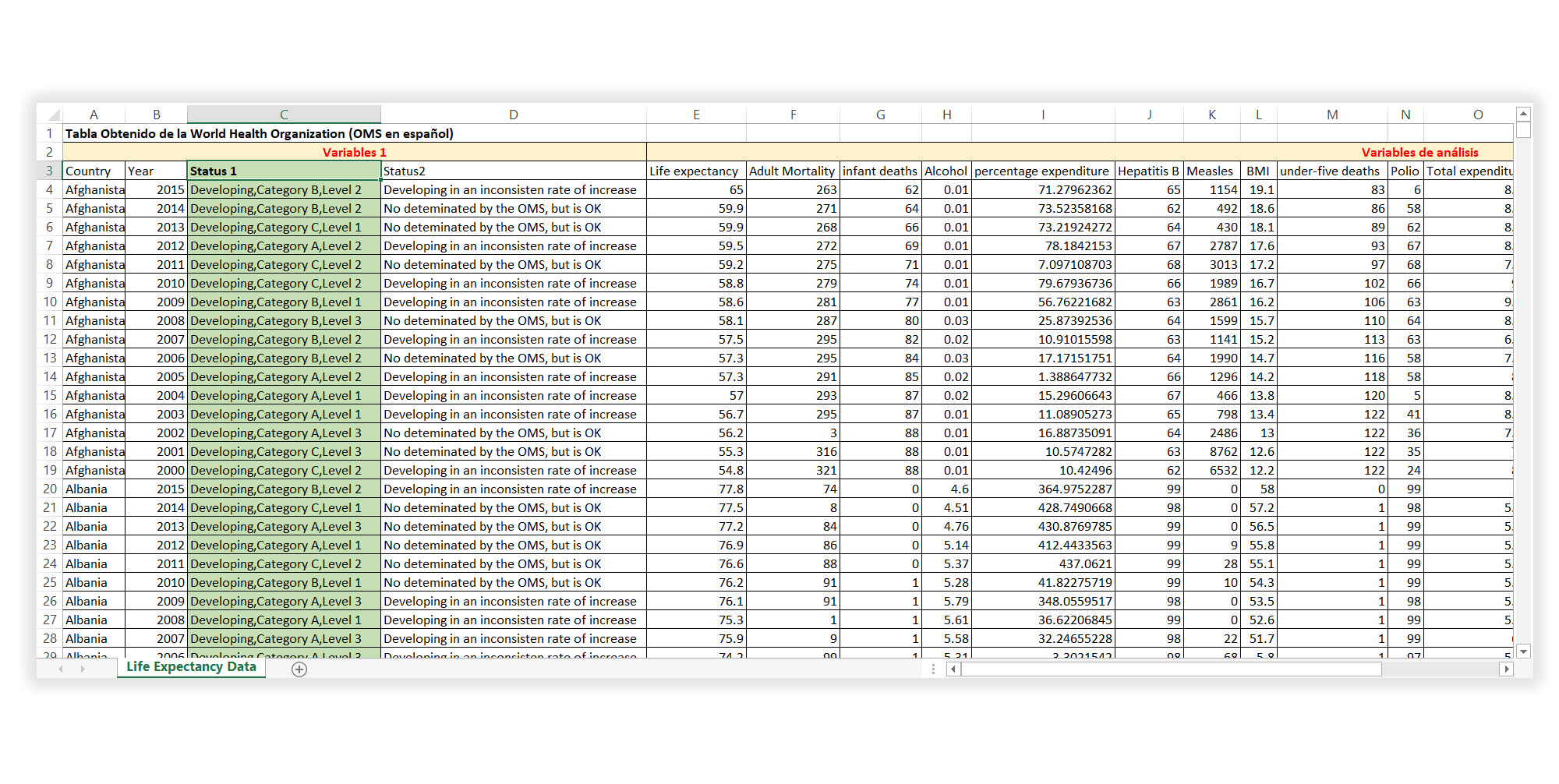Click the horizontal scrollbar thumb
1559x784 pixels.
point(1171,669)
